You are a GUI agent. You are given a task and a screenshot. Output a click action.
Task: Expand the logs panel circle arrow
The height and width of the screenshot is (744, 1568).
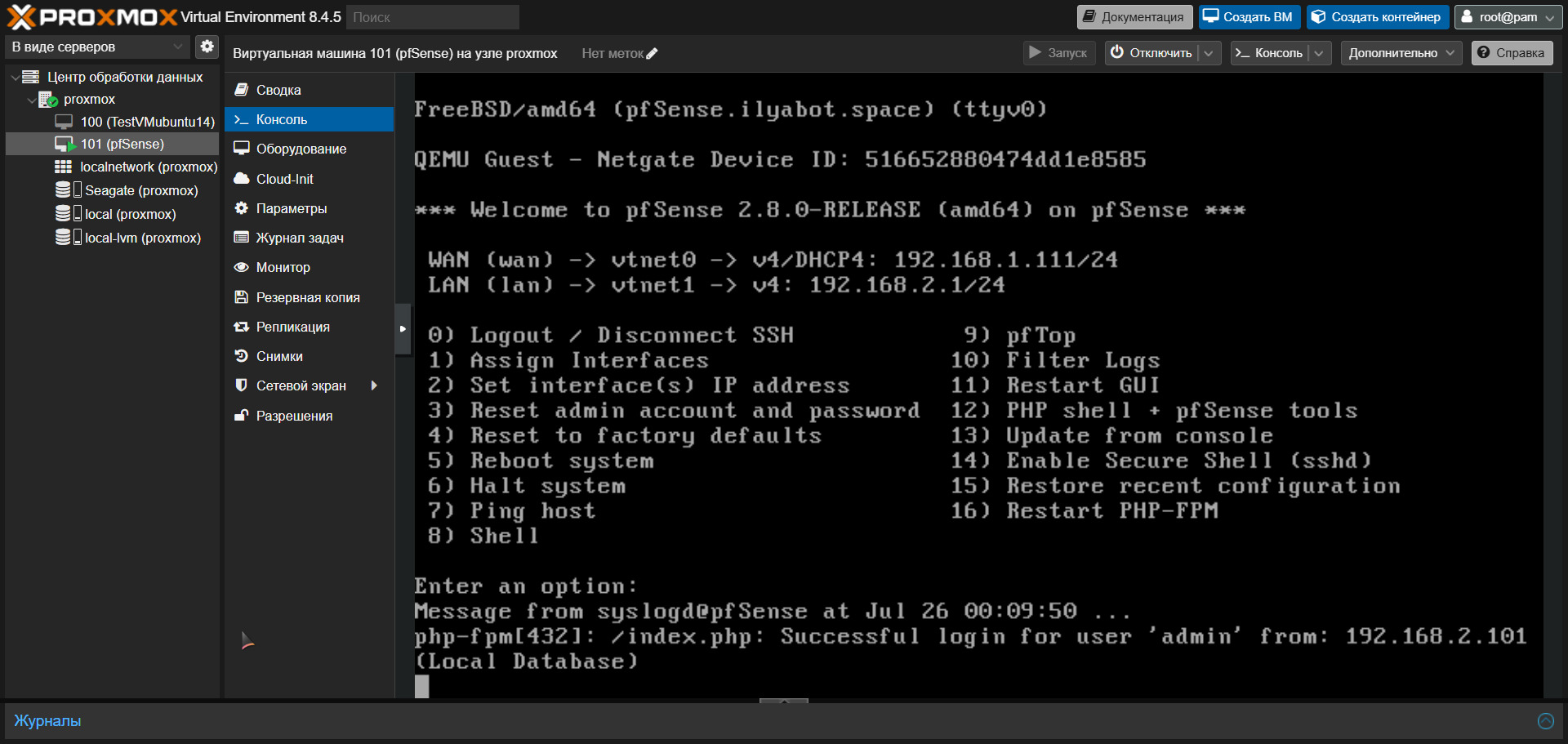tap(1545, 721)
